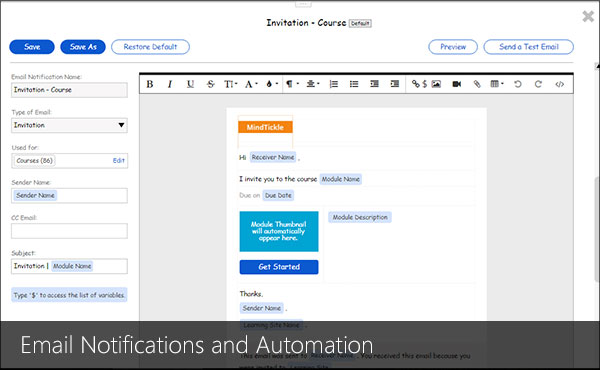Click Sender Name variable below Thanks
Screen dimensions: 600x370
point(262,308)
